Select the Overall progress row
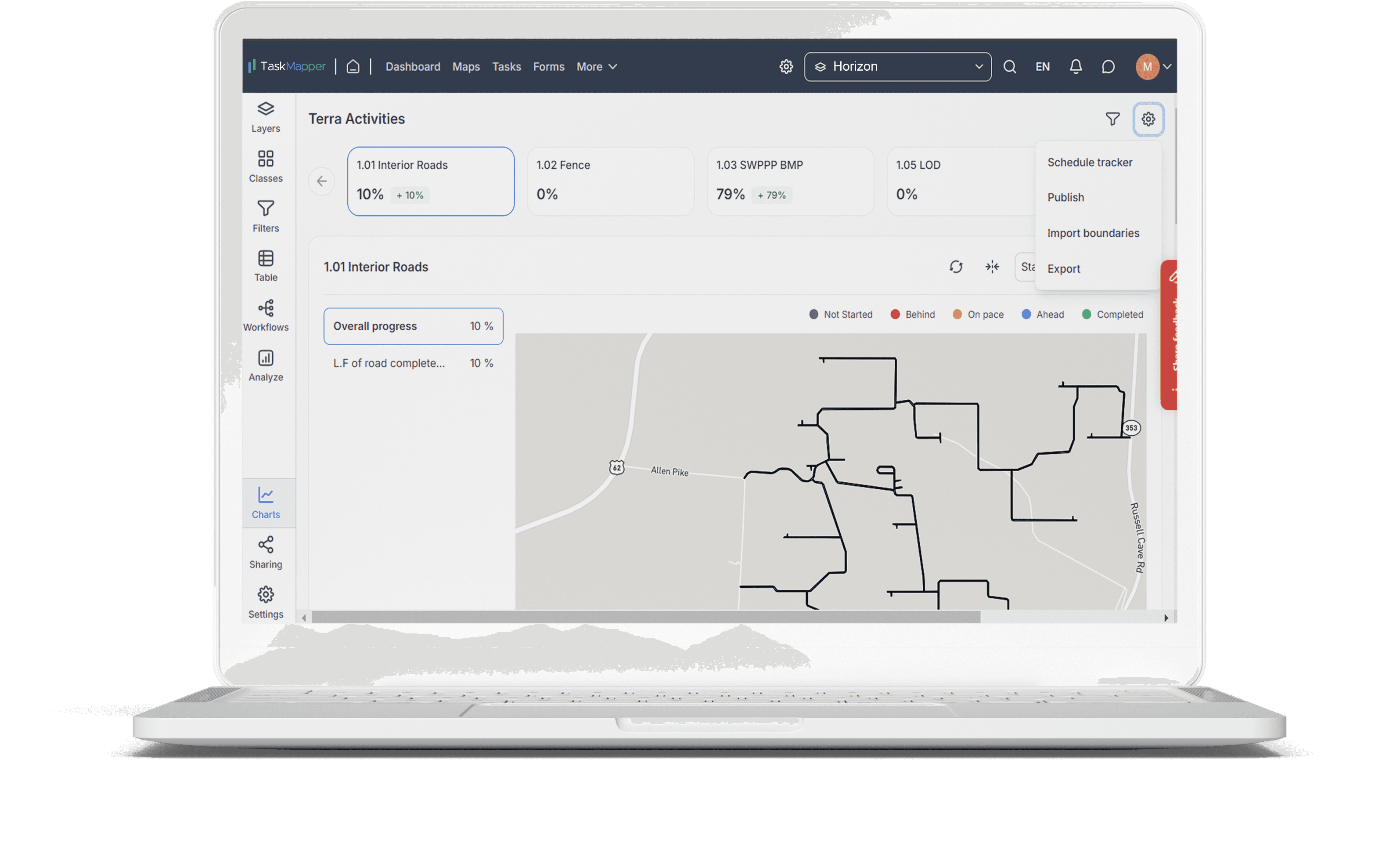The height and width of the screenshot is (853, 1400). pos(413,326)
